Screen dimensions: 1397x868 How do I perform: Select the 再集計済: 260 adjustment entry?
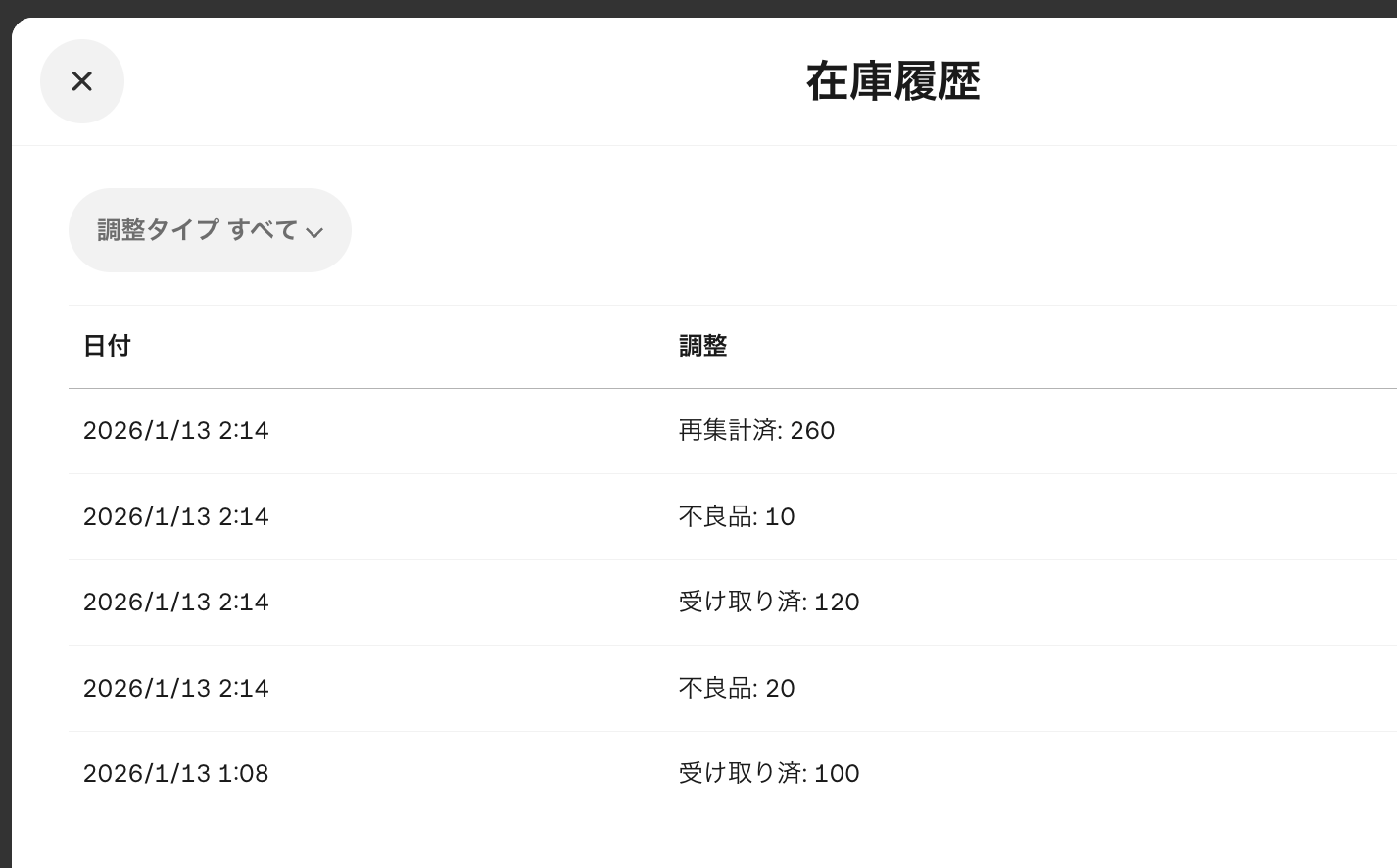click(756, 431)
